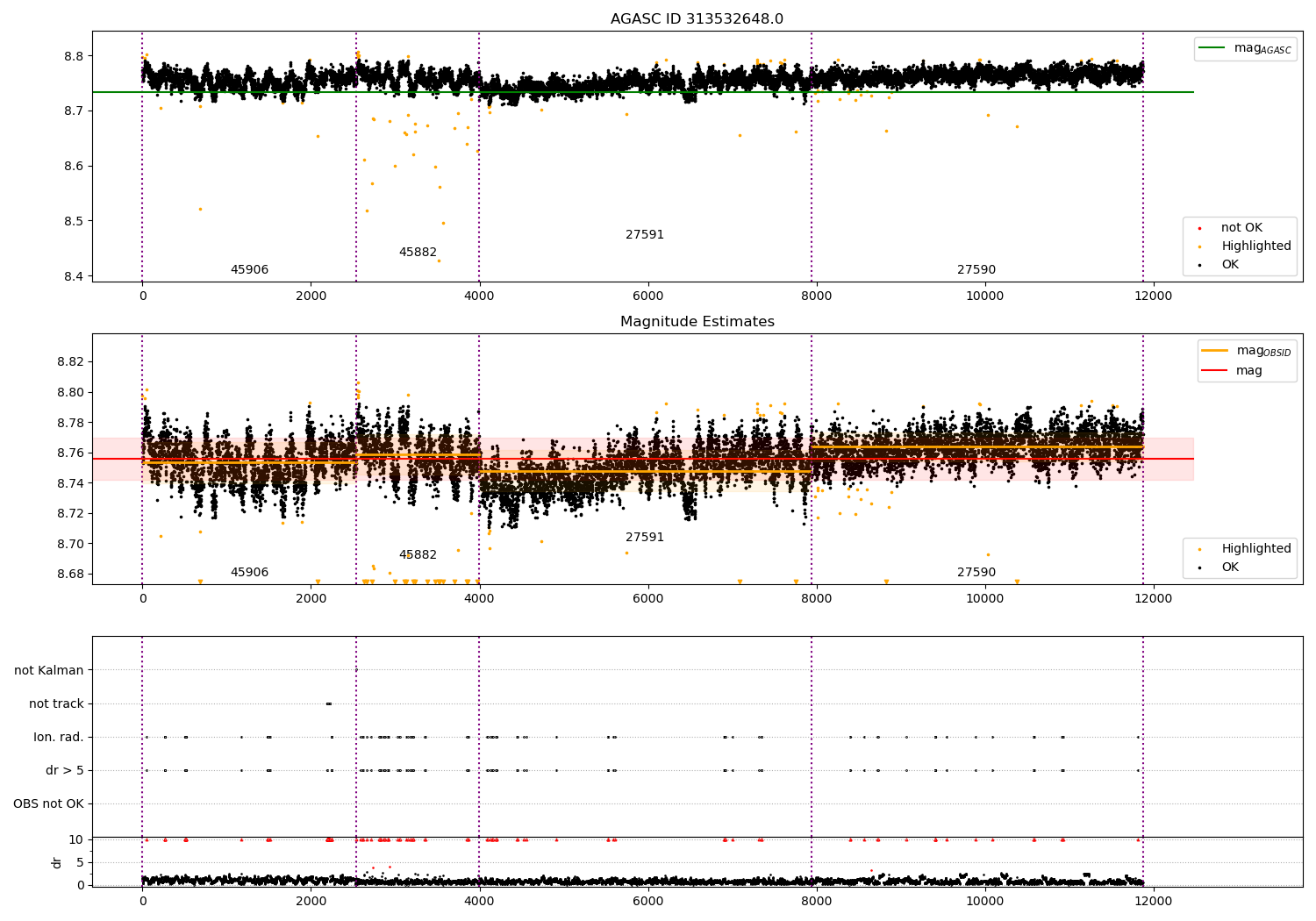Click the 8.74 y-axis tick label
This screenshot has height=921, width=1316.
tap(70, 484)
